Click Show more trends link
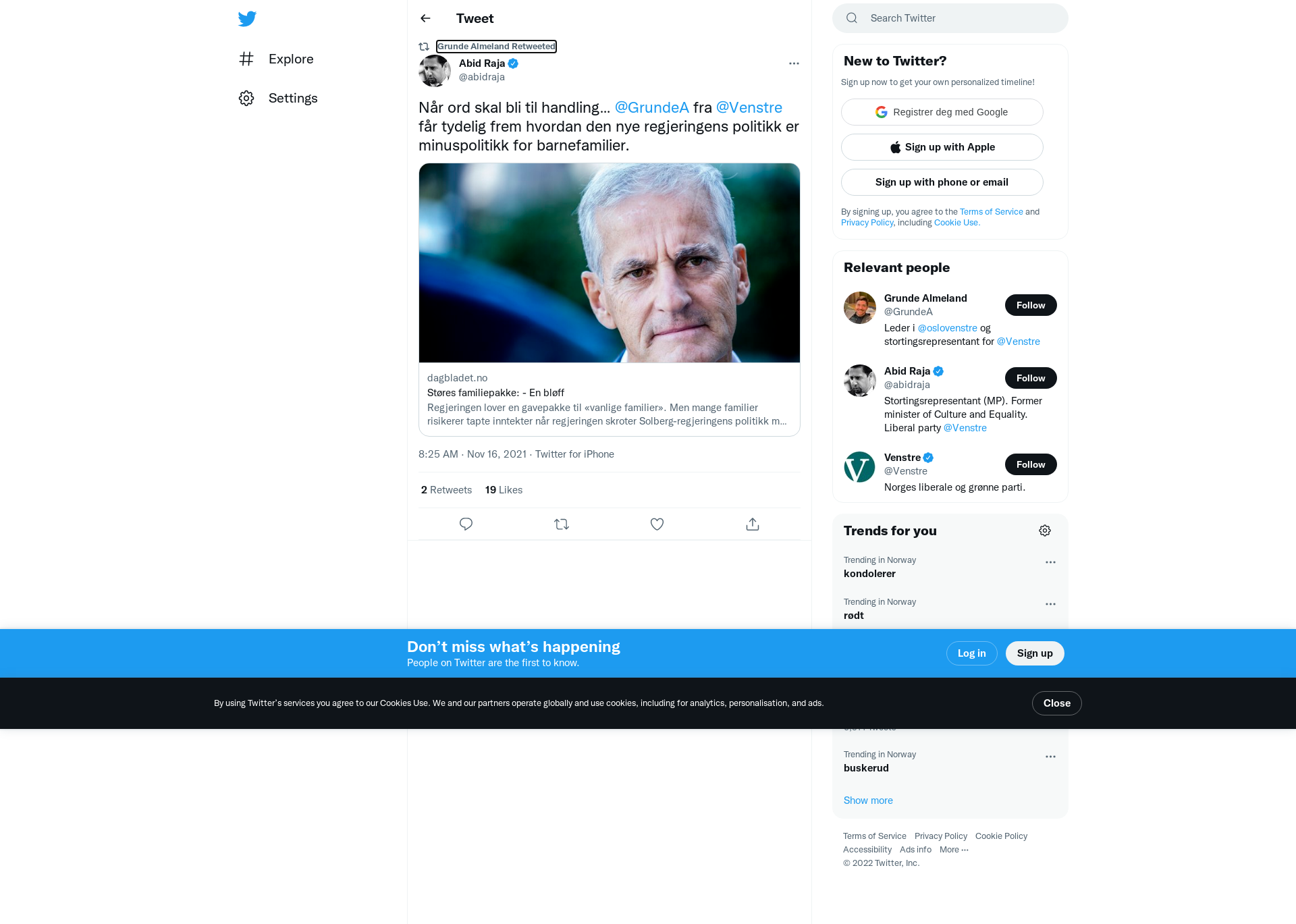This screenshot has width=1296, height=924. tap(868, 800)
